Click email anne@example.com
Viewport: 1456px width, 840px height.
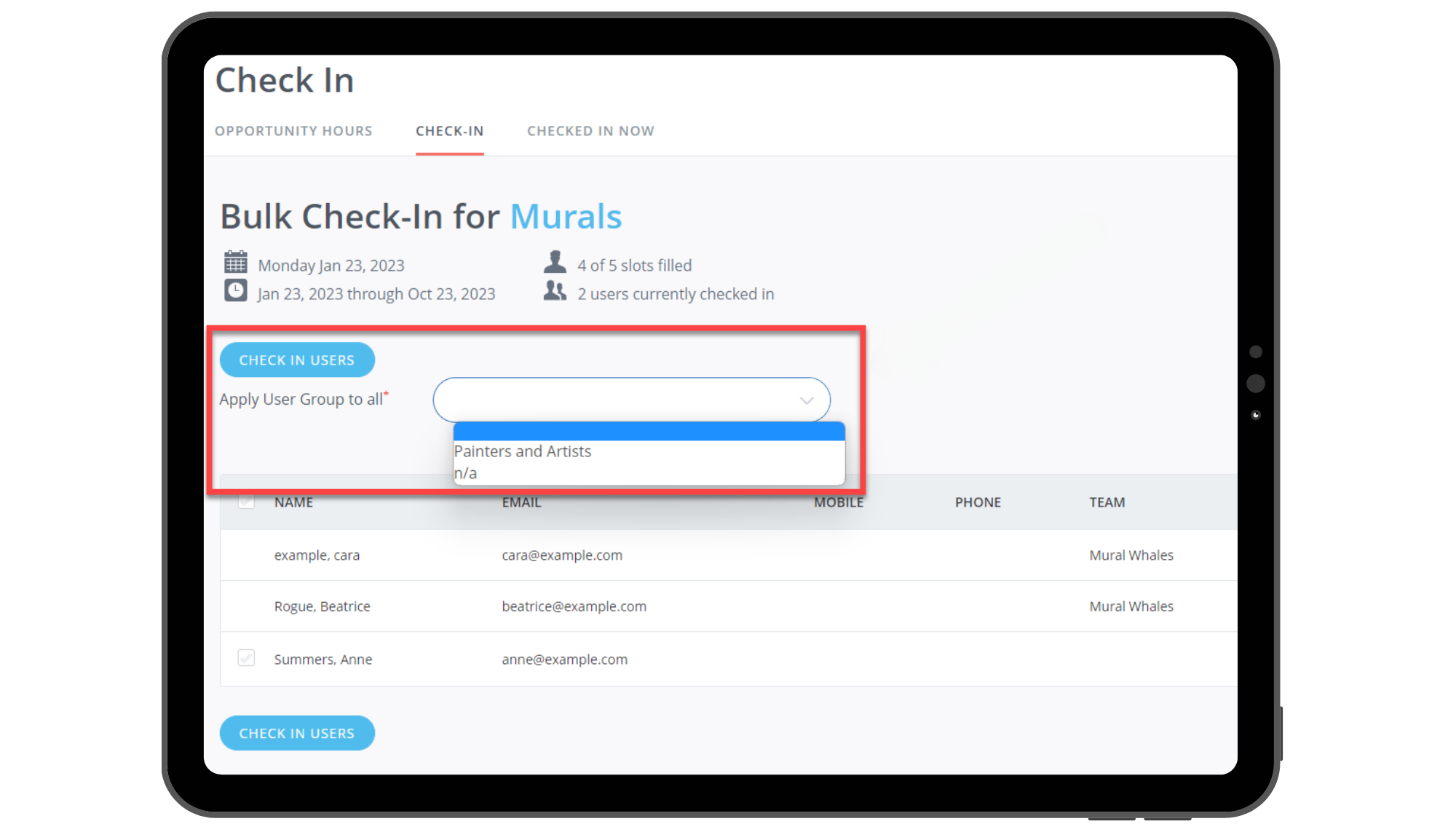coord(564,659)
